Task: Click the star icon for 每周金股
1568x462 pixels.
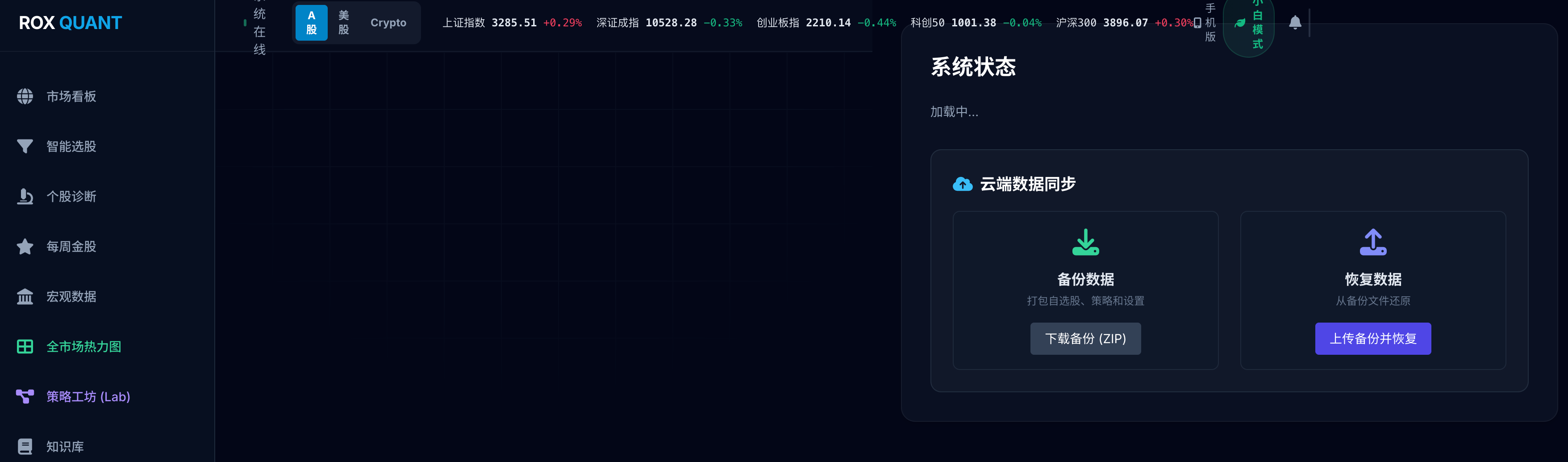Action: [25, 246]
